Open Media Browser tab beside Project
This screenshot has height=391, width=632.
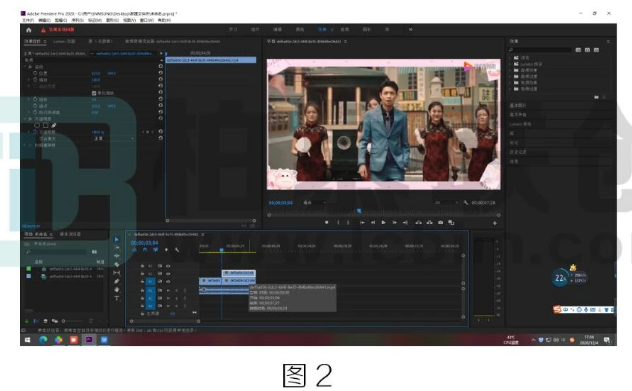pyautogui.click(x=70, y=234)
